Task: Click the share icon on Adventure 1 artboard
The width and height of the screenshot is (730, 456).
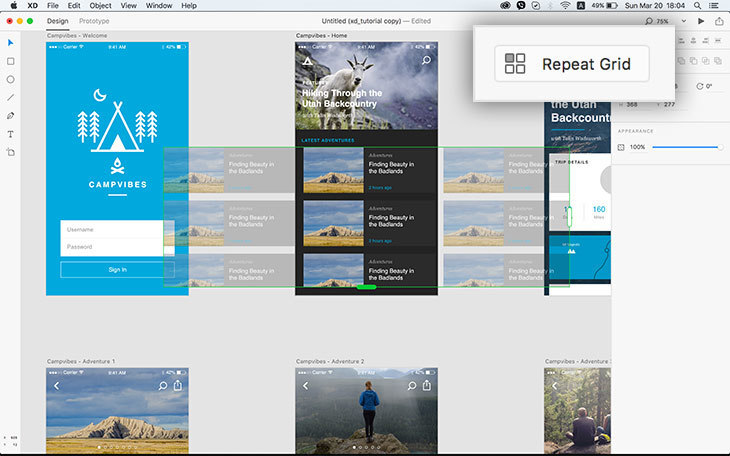Action: pyautogui.click(x=178, y=385)
